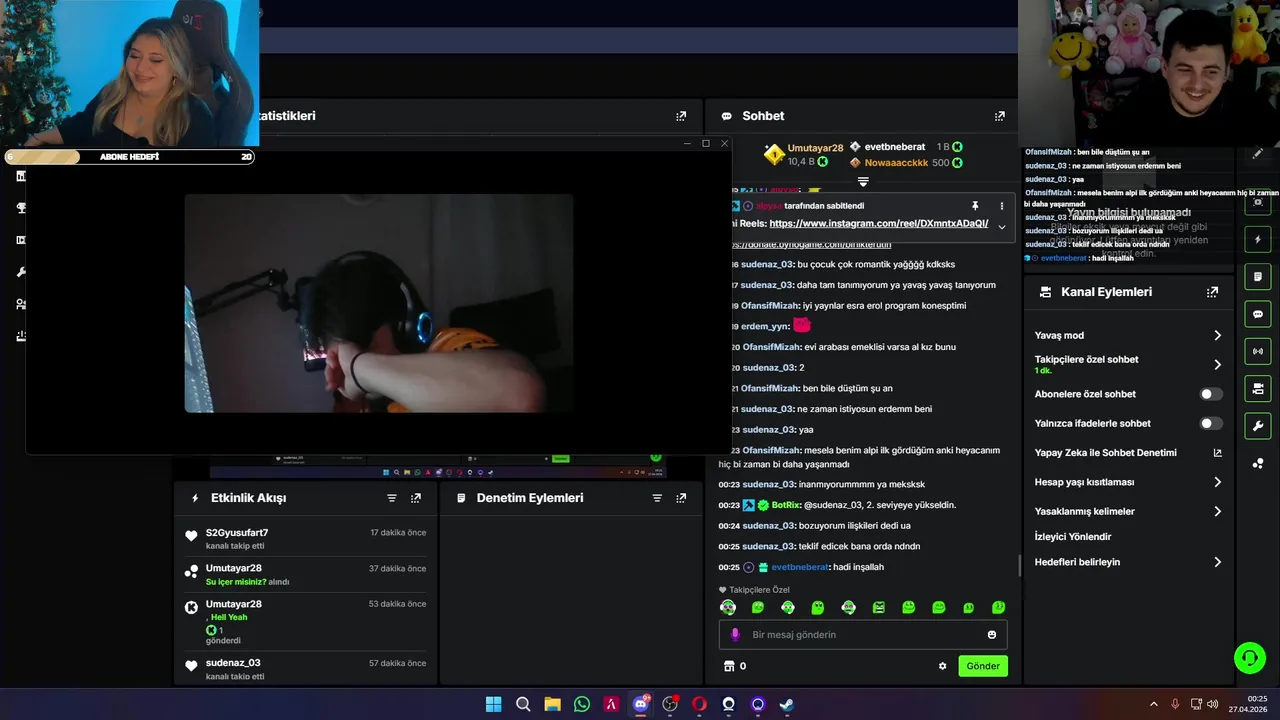Unpin the pinned chat message
This screenshot has width=1280, height=720.
click(975, 206)
